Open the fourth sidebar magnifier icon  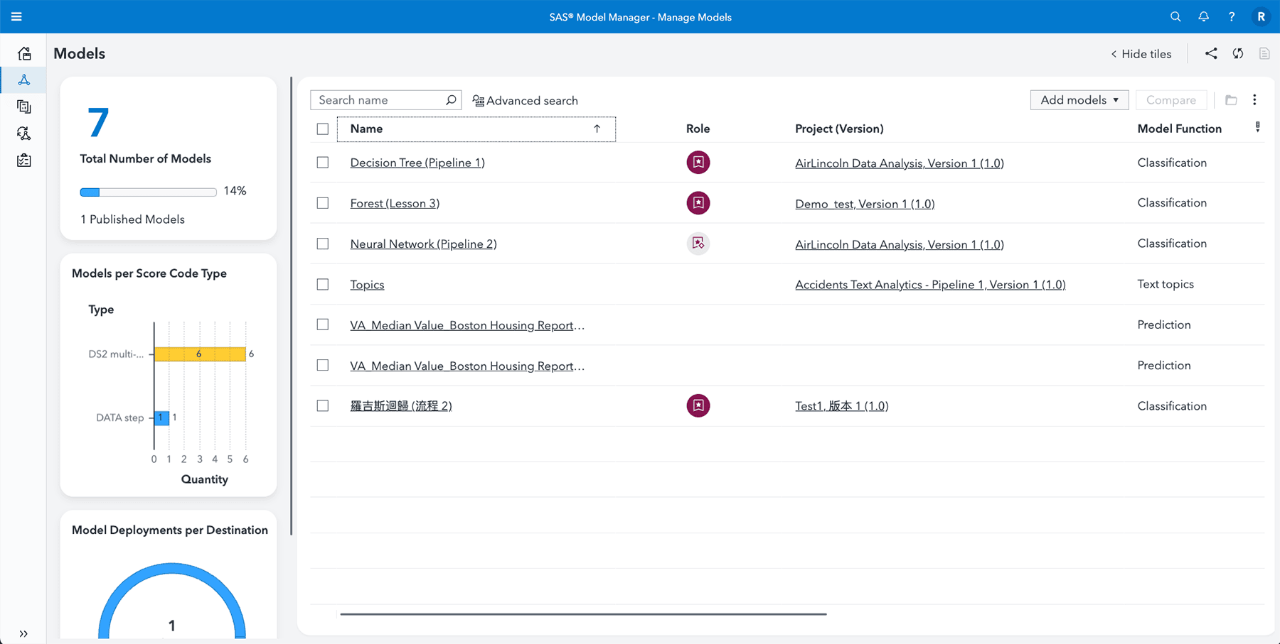click(x=24, y=133)
